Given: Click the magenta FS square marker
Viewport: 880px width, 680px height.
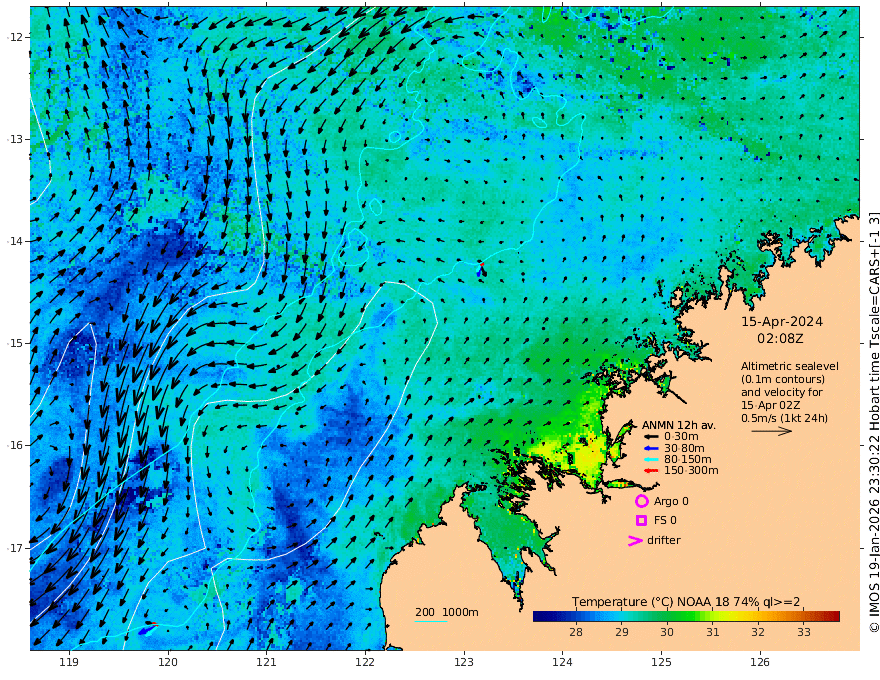Looking at the screenshot, I should [641, 521].
